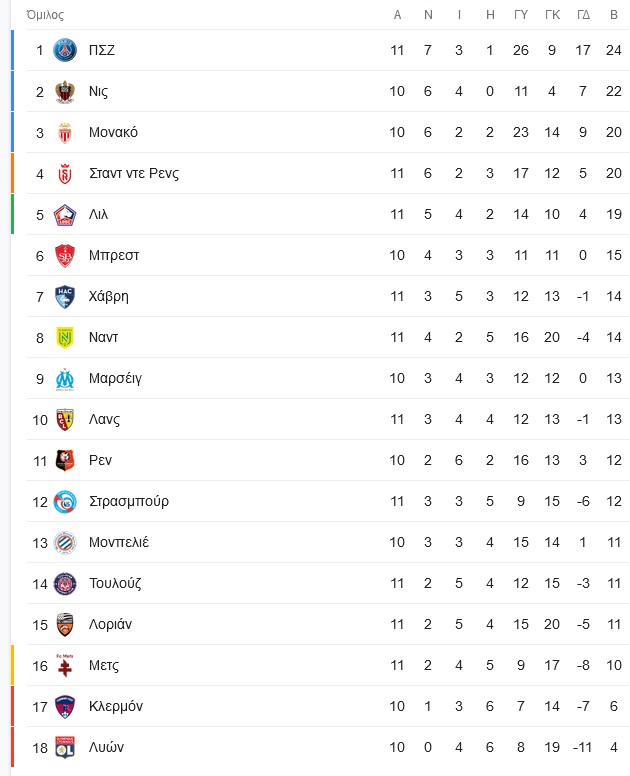Screen dimensions: 630x776
Task: Click the ΠΣΖ (PSG) club logo
Action: pyautogui.click(x=65, y=50)
